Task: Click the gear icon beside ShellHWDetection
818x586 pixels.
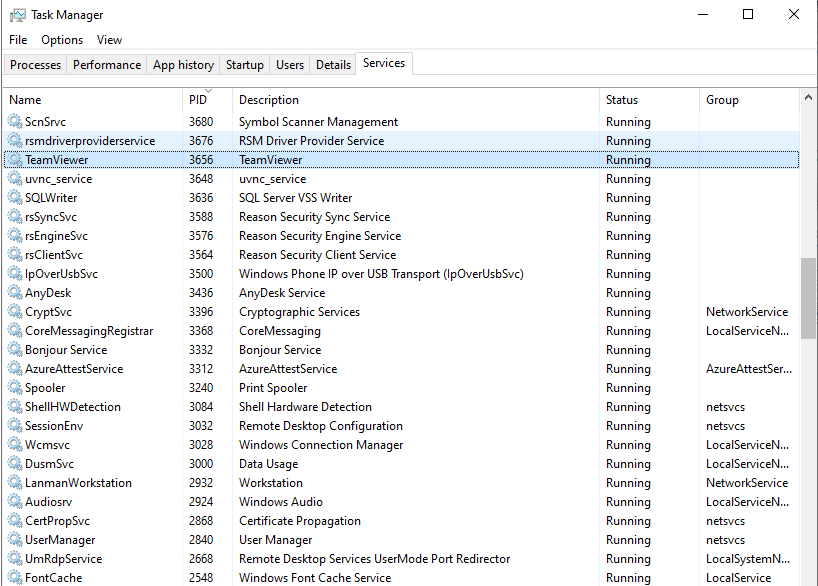Action: coord(15,406)
